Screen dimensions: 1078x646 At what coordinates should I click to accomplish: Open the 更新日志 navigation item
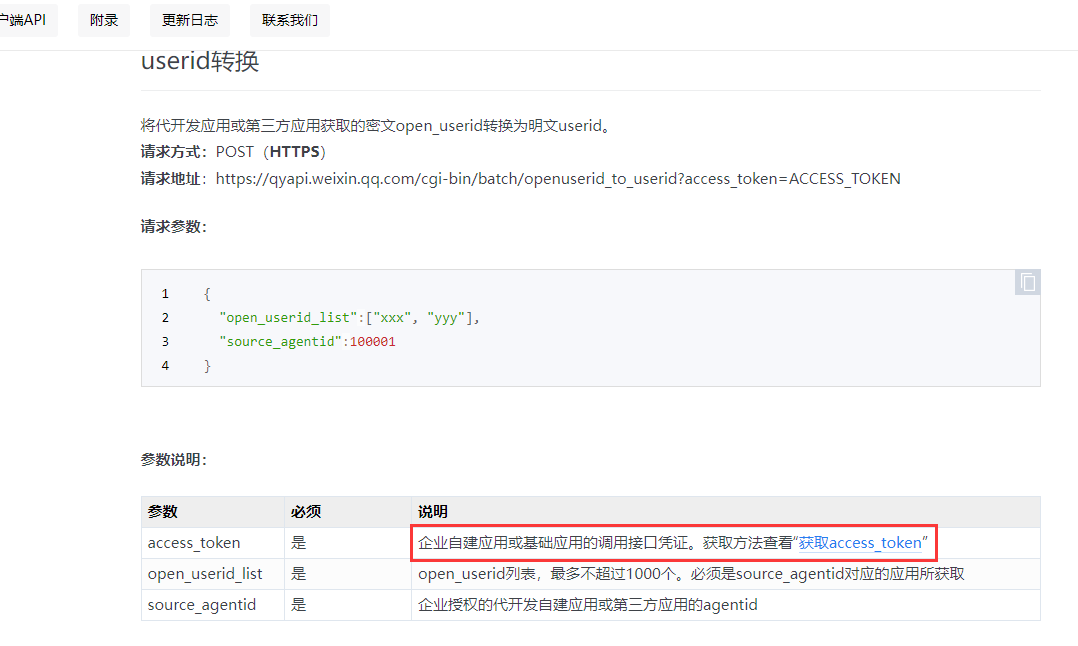click(190, 20)
